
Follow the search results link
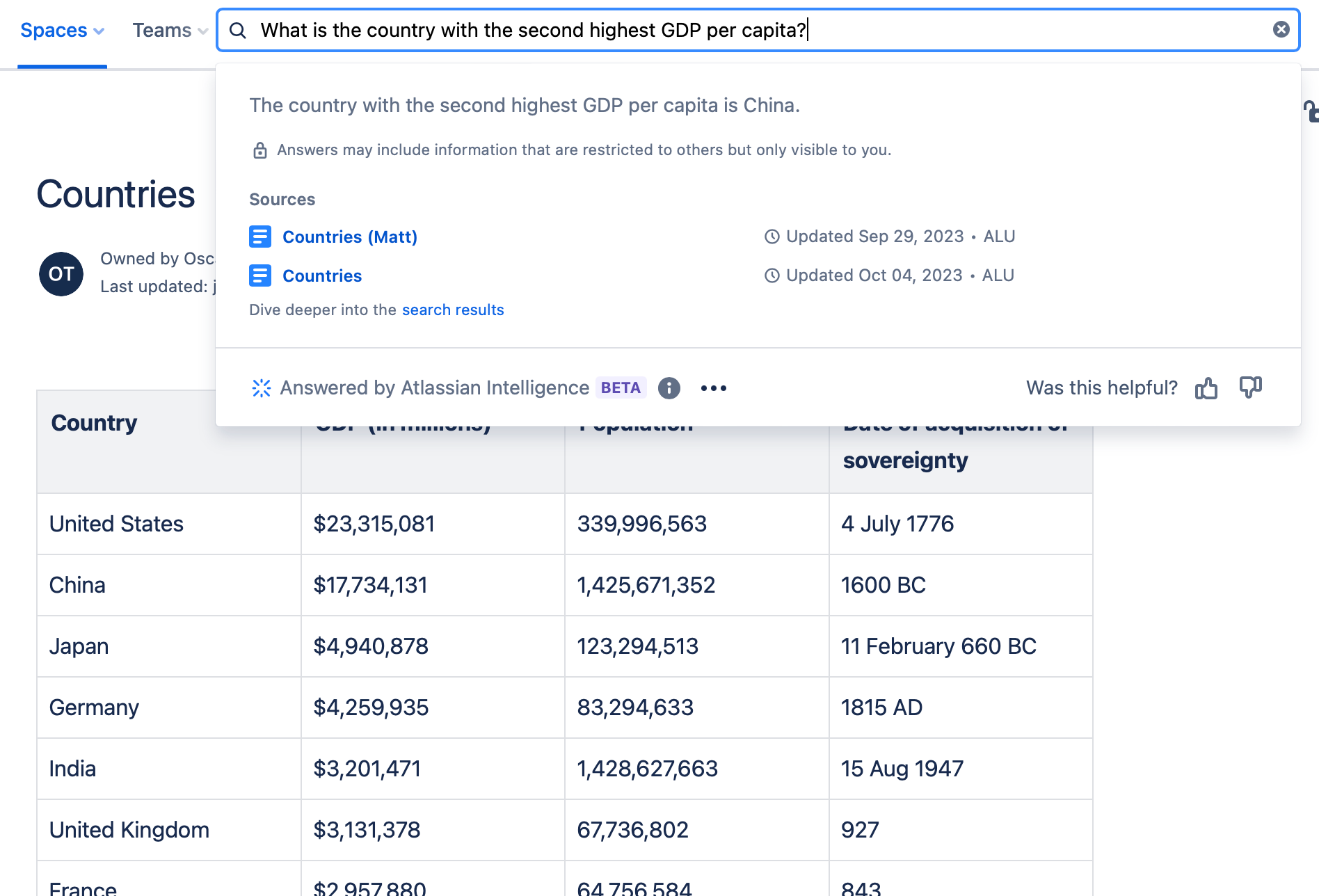coord(452,310)
